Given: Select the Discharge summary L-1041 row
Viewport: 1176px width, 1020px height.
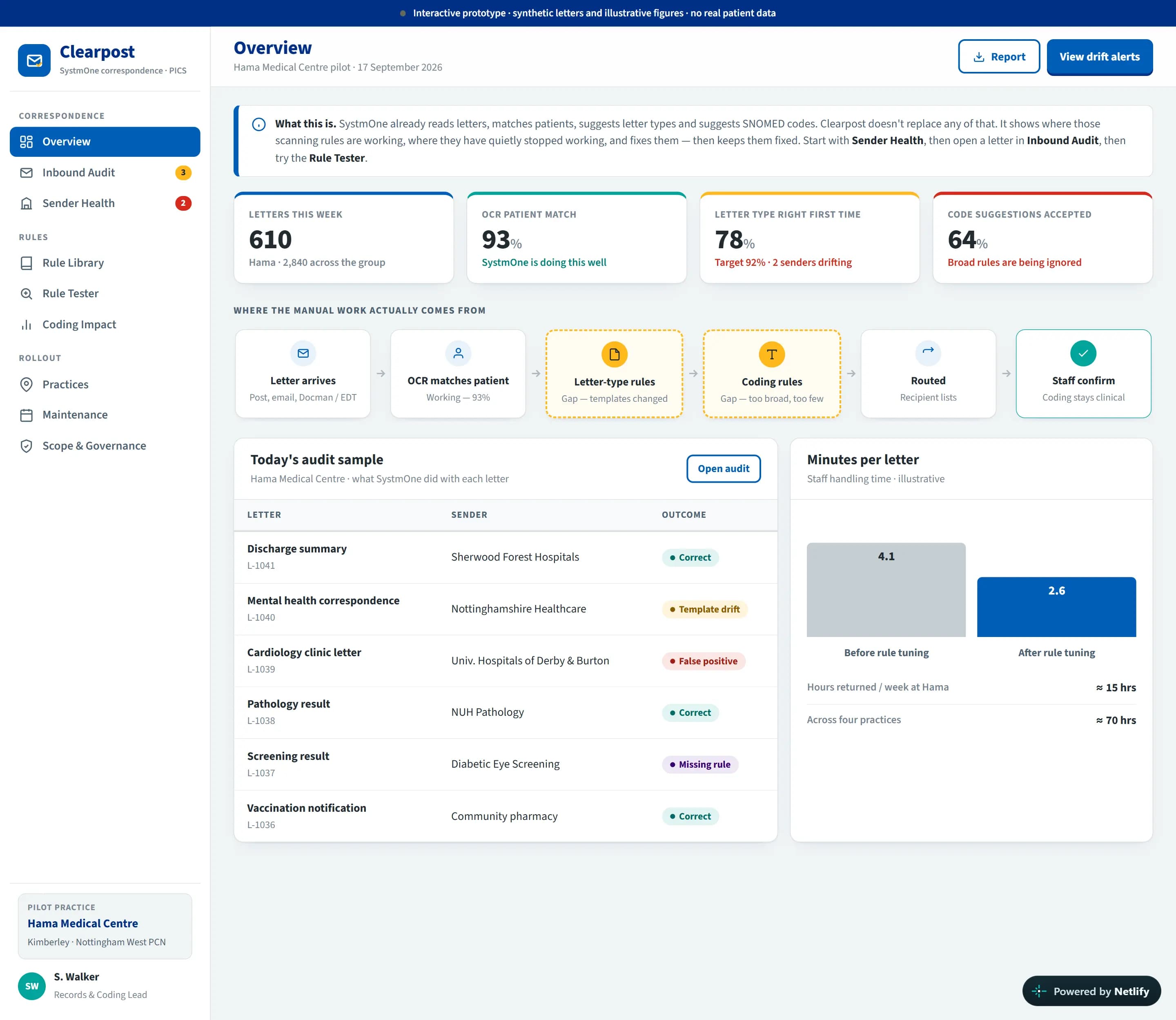Looking at the screenshot, I should (506, 557).
